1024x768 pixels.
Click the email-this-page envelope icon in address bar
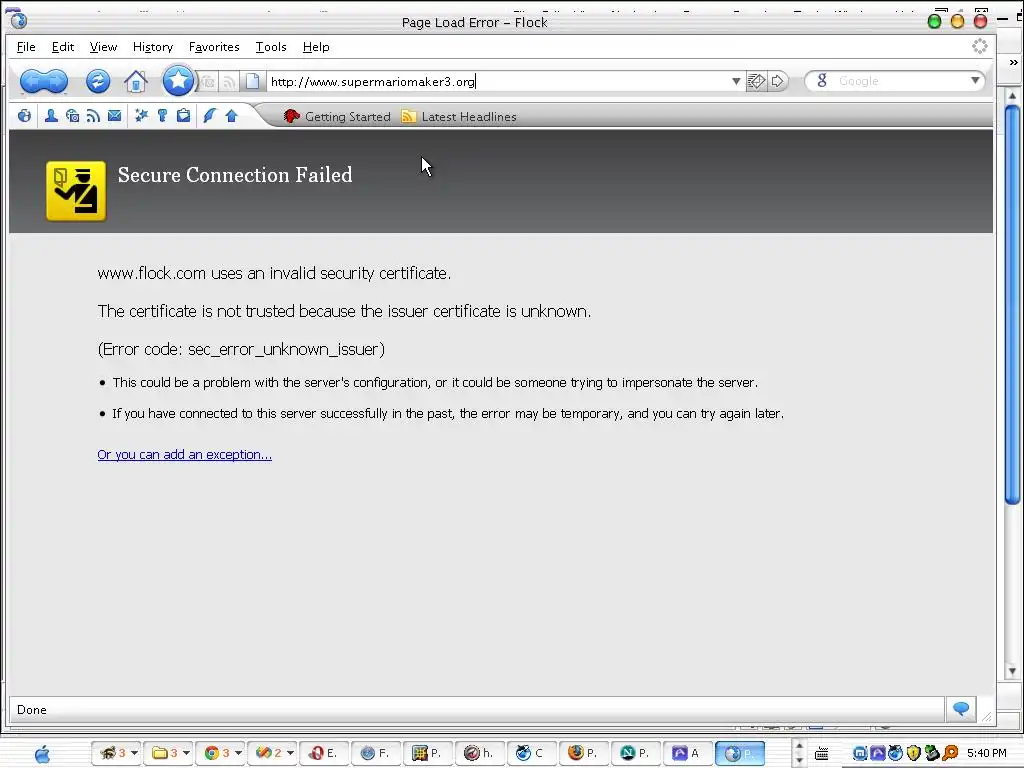(756, 81)
